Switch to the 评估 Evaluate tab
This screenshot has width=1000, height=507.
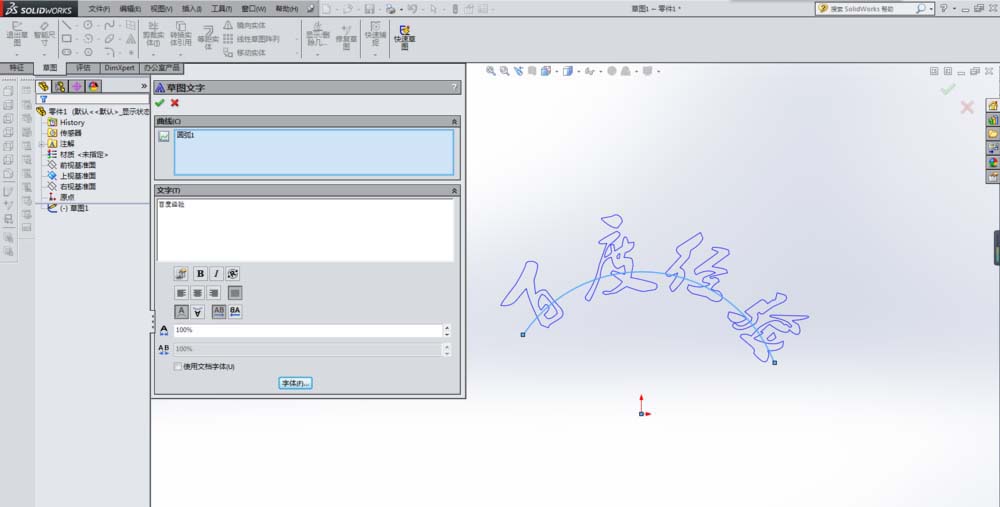coord(84,68)
